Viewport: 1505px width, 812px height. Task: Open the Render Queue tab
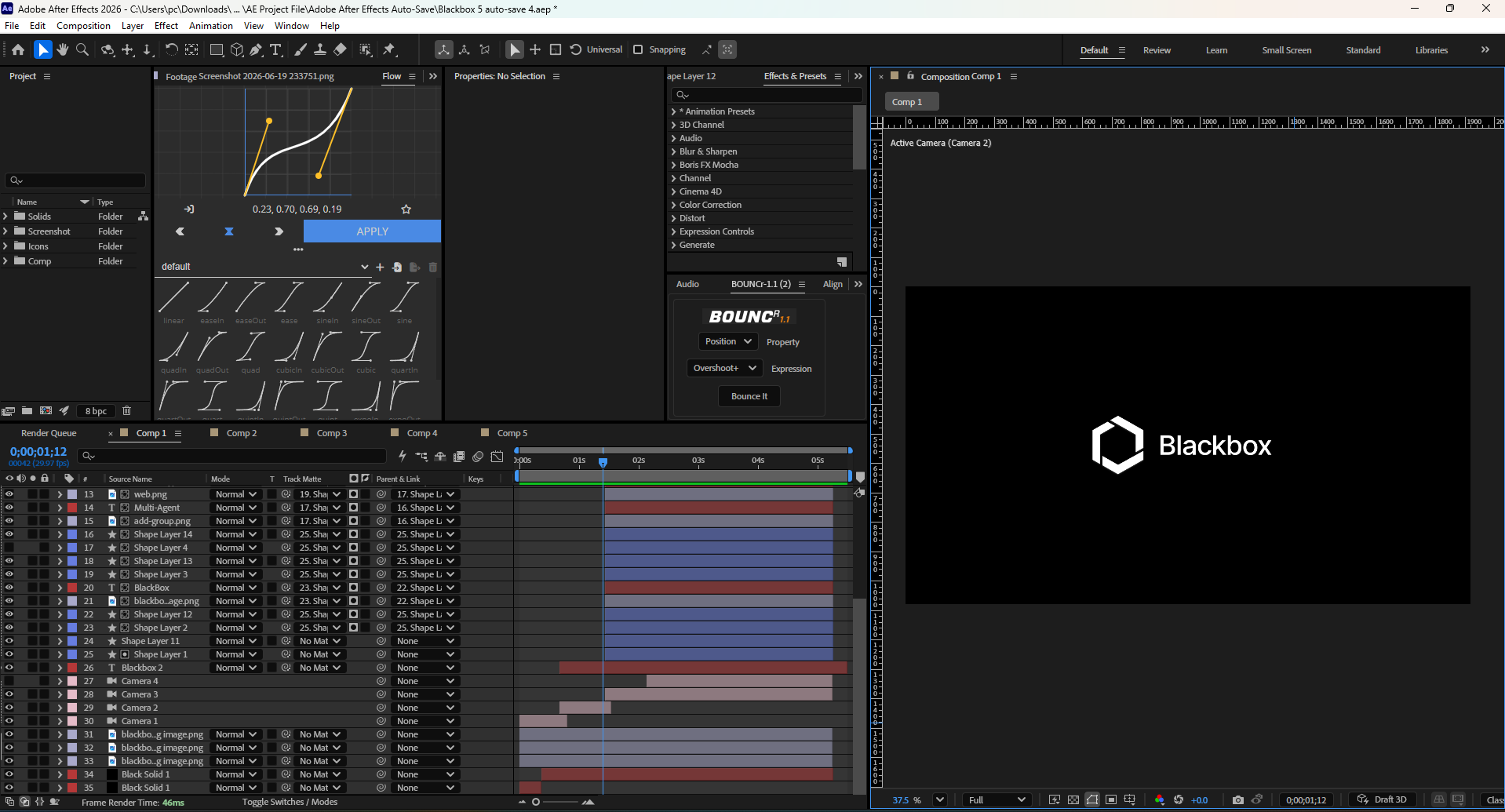coord(49,433)
